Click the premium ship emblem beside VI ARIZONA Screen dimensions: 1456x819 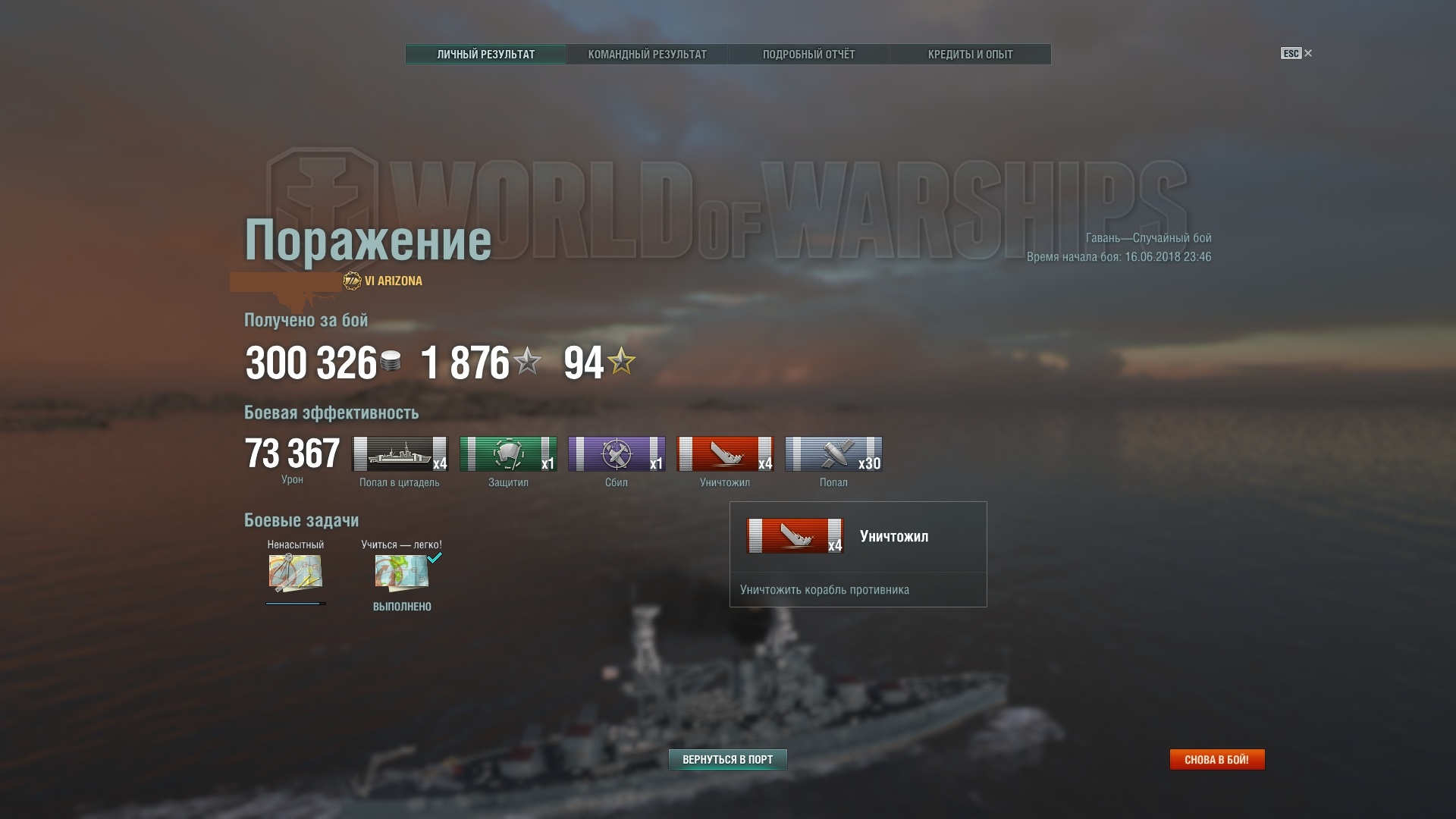pos(352,281)
